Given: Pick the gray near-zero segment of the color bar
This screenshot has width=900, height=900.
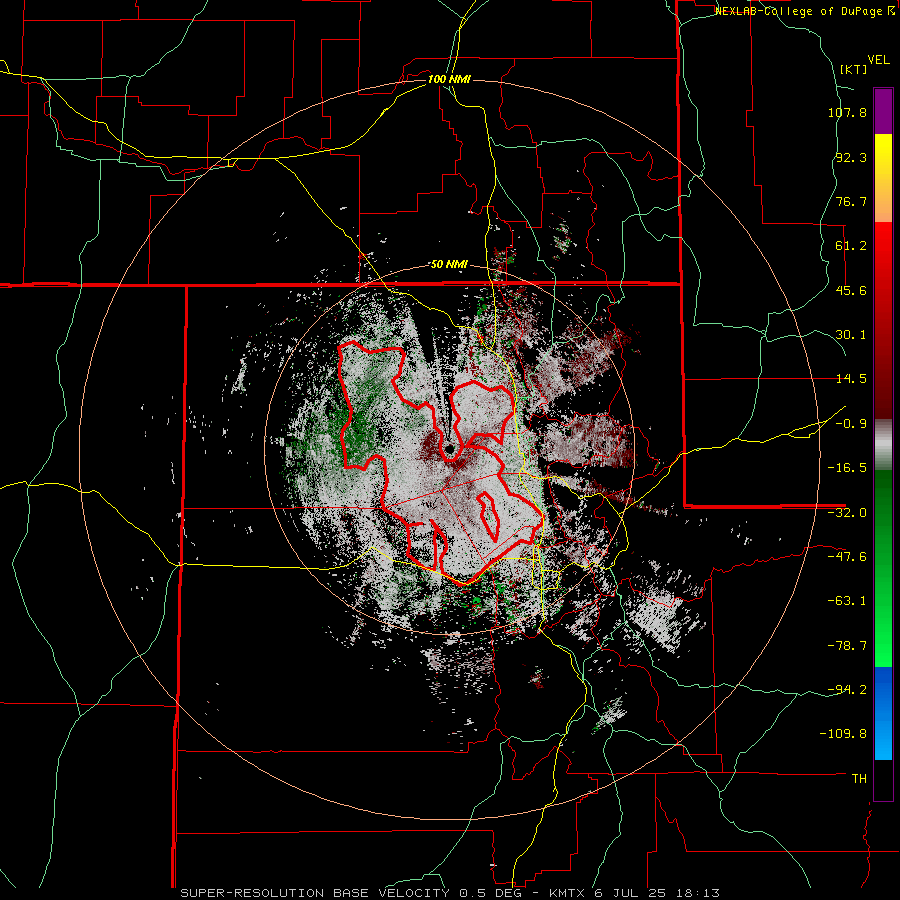Looking at the screenshot, I should [x=883, y=444].
